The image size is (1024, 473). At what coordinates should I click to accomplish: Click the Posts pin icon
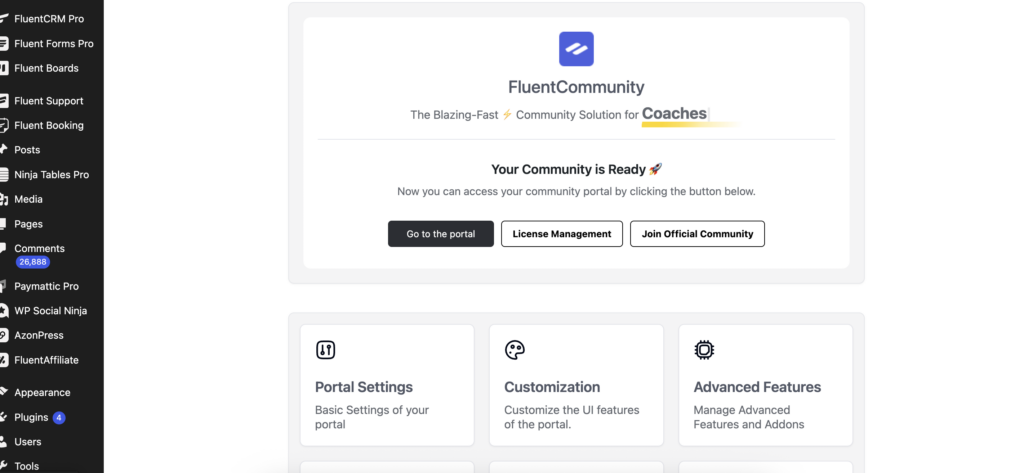(x=3, y=150)
